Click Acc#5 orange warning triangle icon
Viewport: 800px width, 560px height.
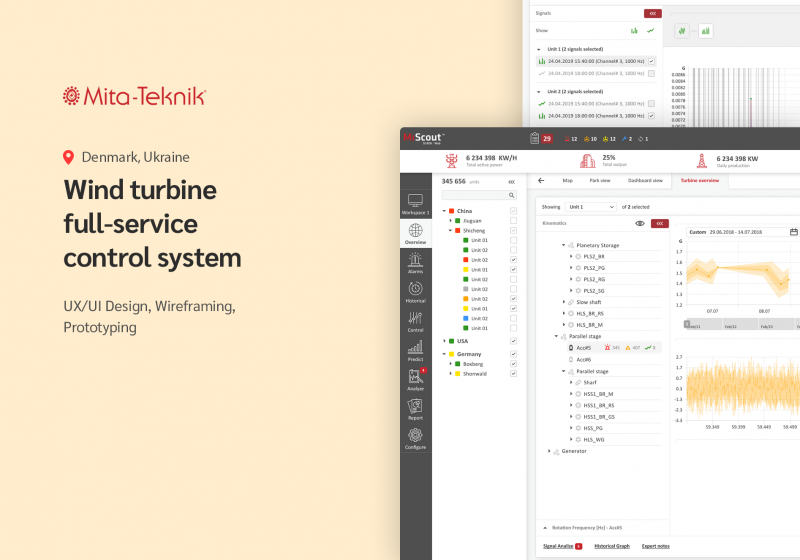pos(628,348)
